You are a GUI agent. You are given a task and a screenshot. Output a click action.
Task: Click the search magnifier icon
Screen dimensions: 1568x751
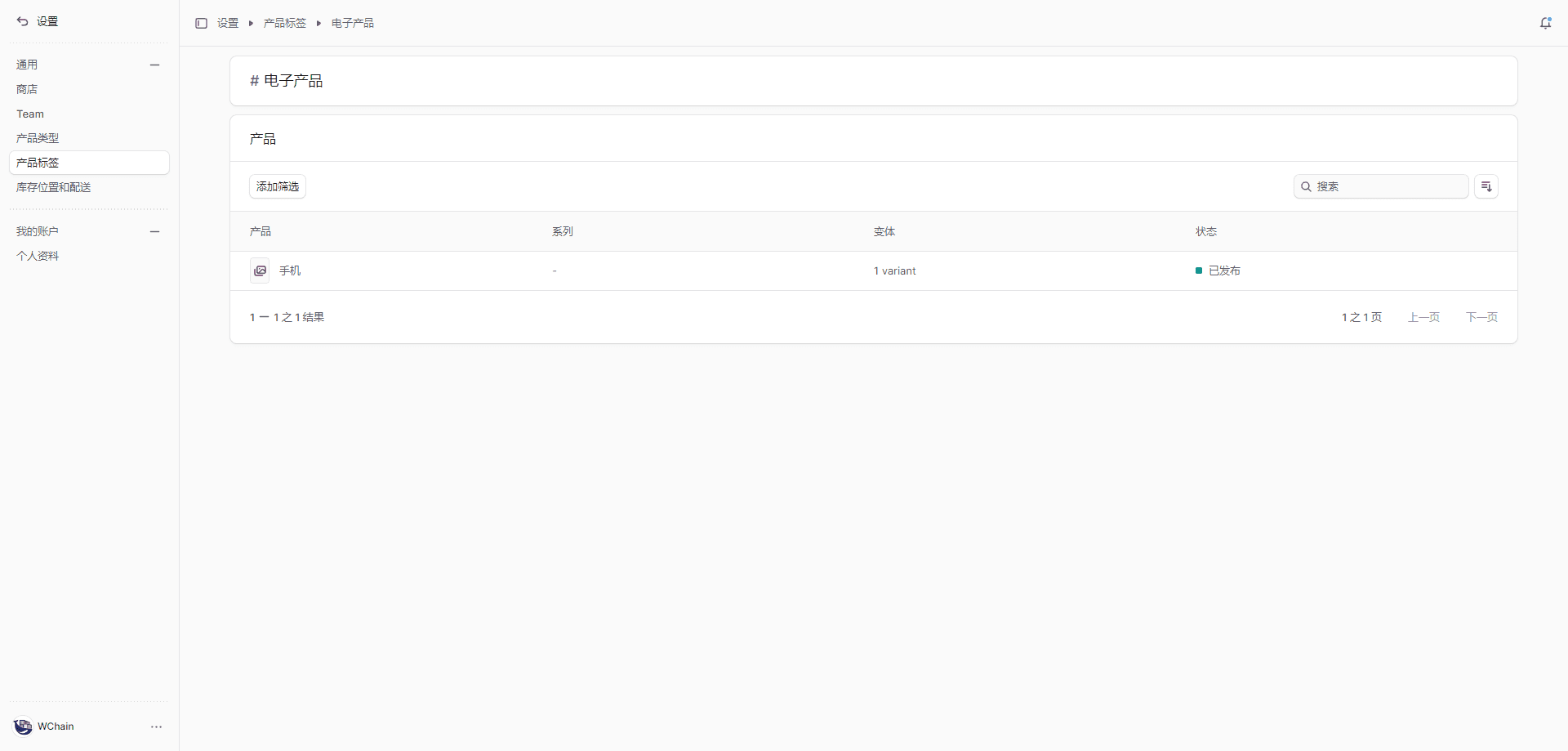(1306, 186)
